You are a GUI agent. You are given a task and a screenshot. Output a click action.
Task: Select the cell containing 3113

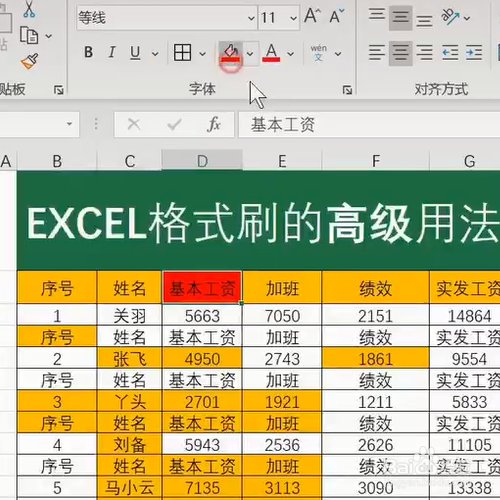[282, 487]
